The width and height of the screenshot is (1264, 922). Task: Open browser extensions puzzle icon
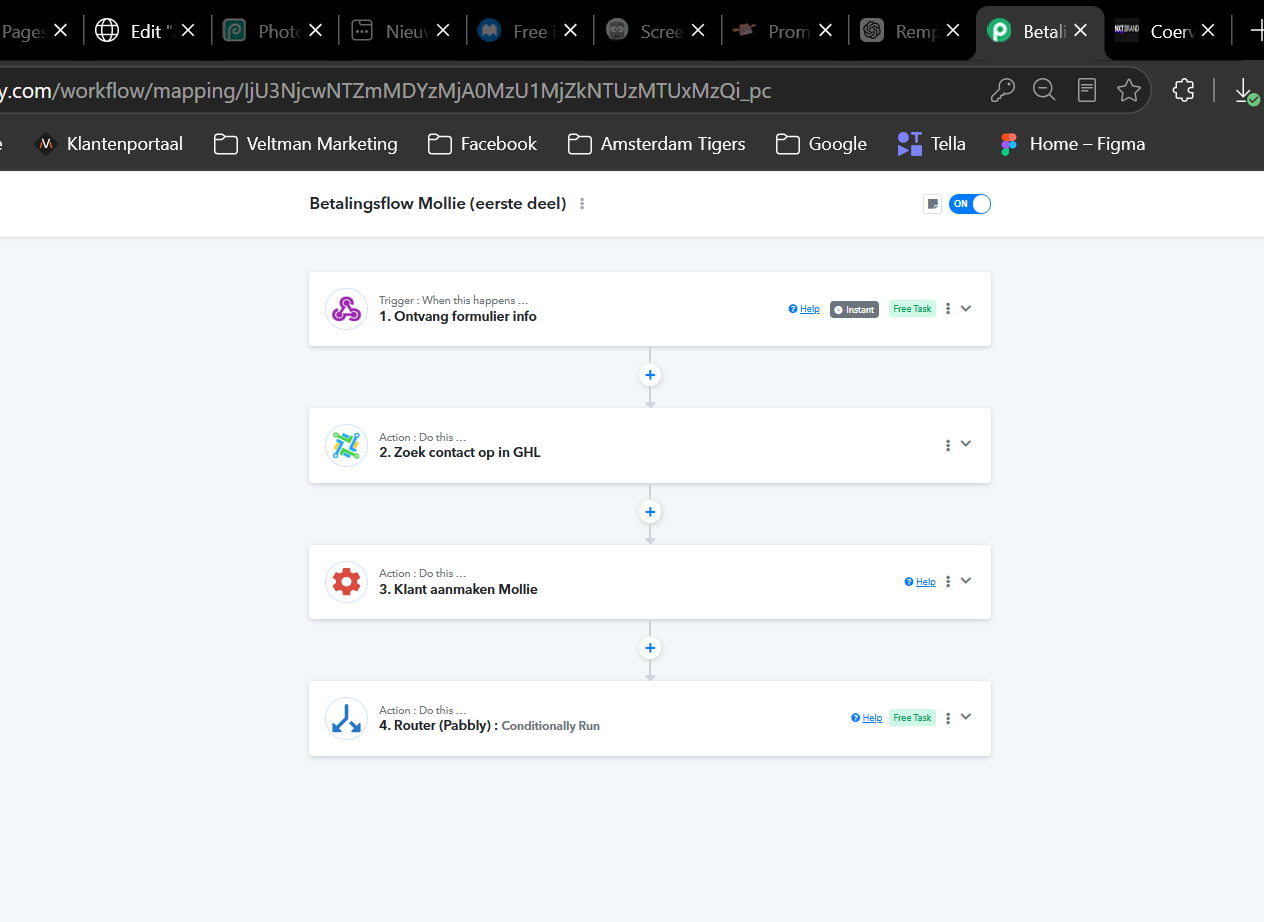1183,91
